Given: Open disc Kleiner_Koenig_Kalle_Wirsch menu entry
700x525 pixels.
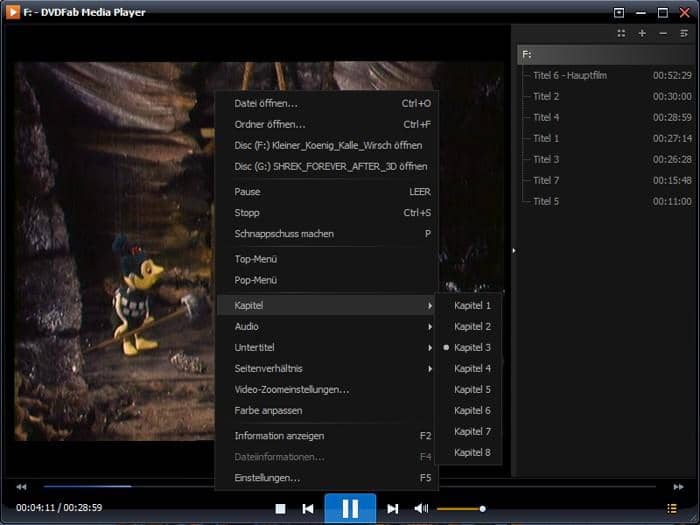Looking at the screenshot, I should (x=326, y=146).
